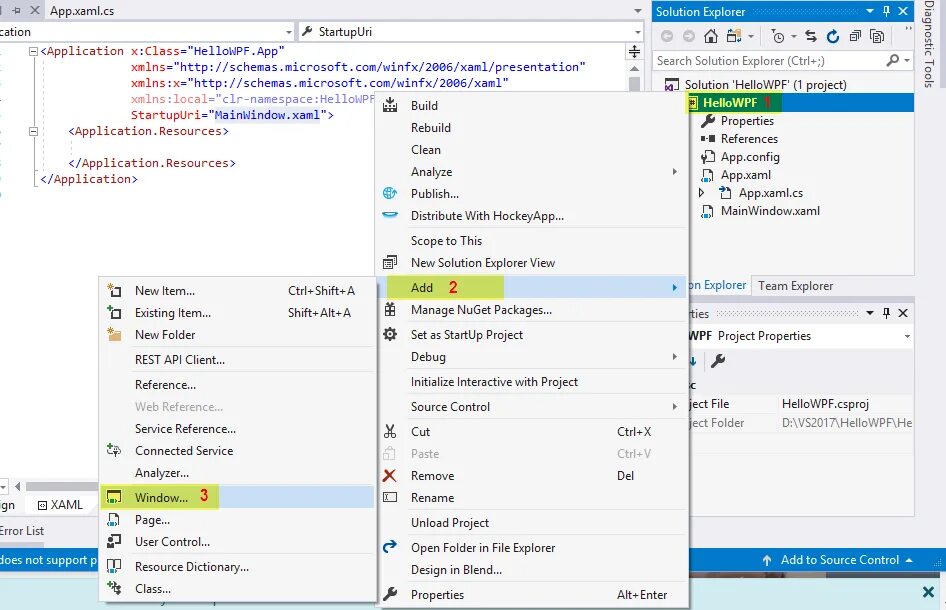This screenshot has height=610, width=946.
Task: Choose Rebuild from the context menu
Action: [x=533, y=127]
